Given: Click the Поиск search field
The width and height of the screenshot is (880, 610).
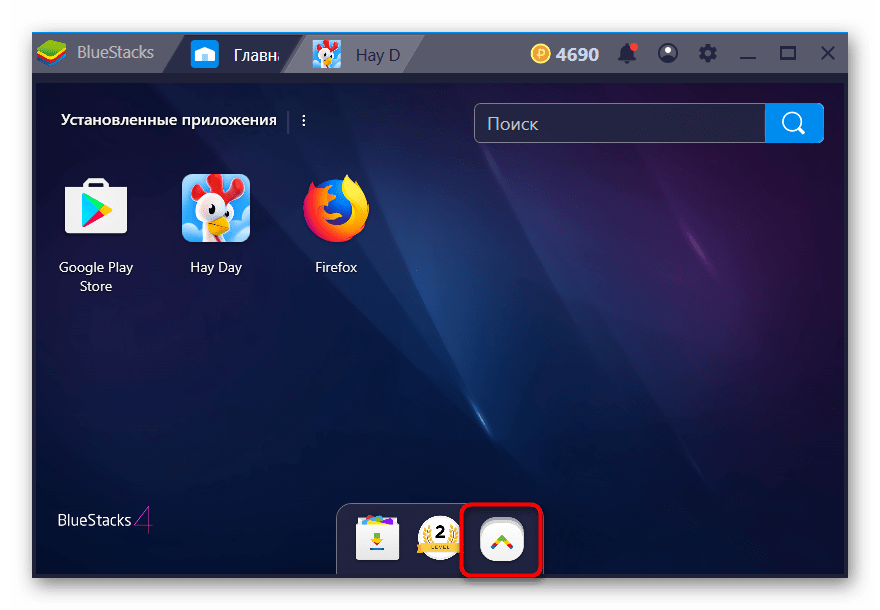Looking at the screenshot, I should [620, 124].
